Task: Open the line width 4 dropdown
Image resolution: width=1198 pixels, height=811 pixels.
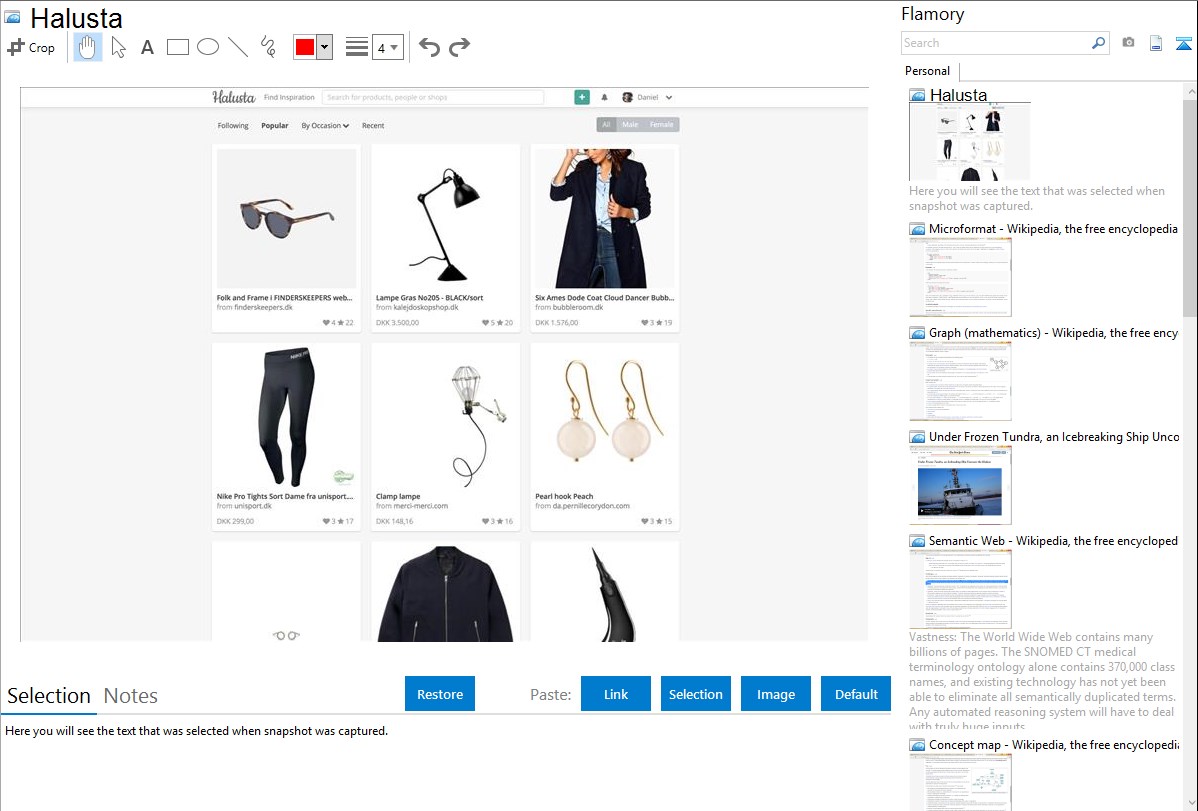Action: (x=387, y=47)
